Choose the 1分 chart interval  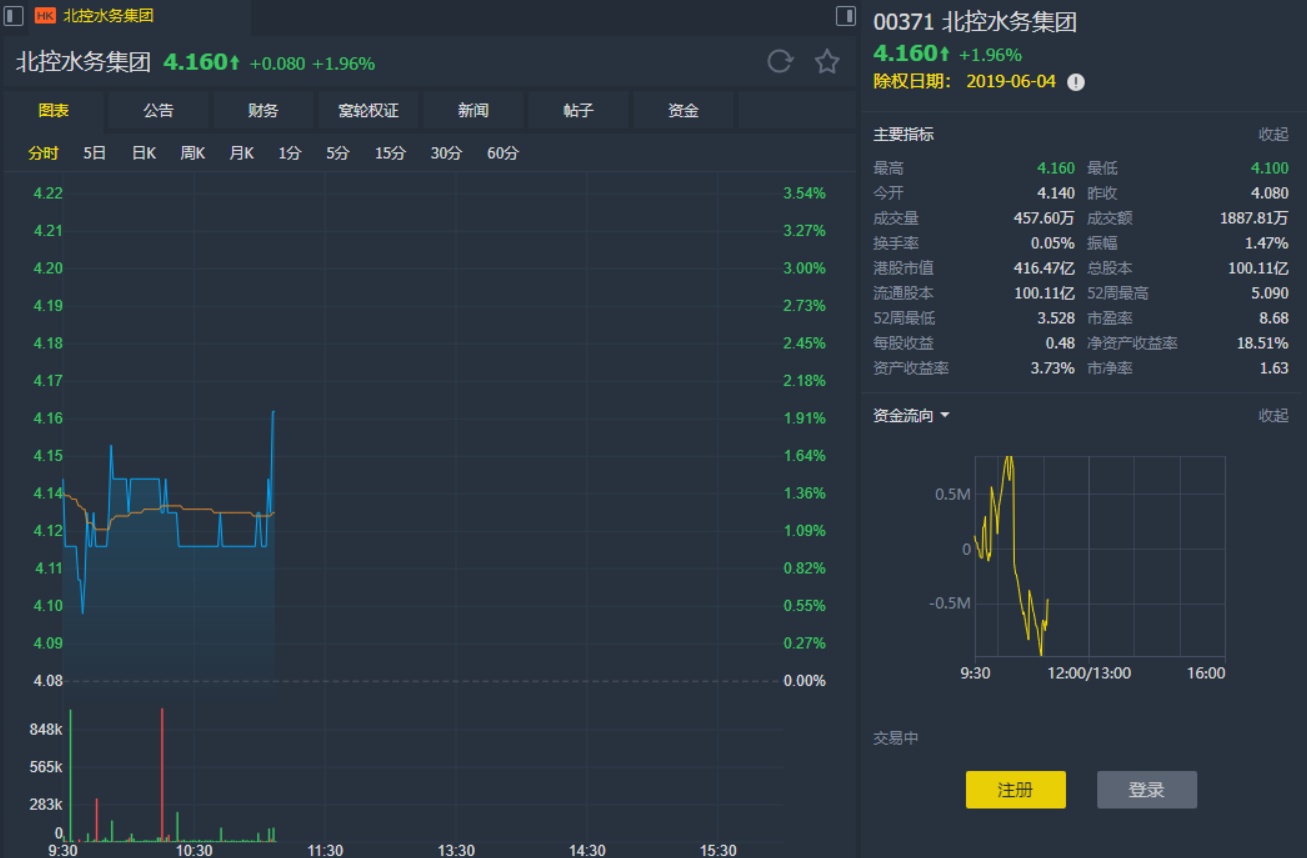pyautogui.click(x=289, y=153)
